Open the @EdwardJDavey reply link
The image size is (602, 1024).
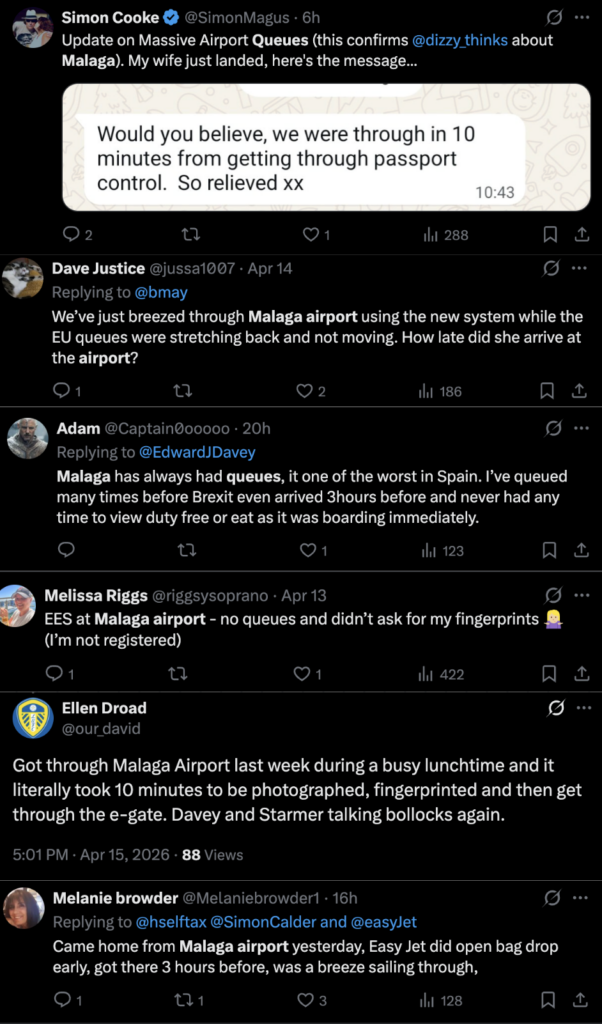pos(199,453)
